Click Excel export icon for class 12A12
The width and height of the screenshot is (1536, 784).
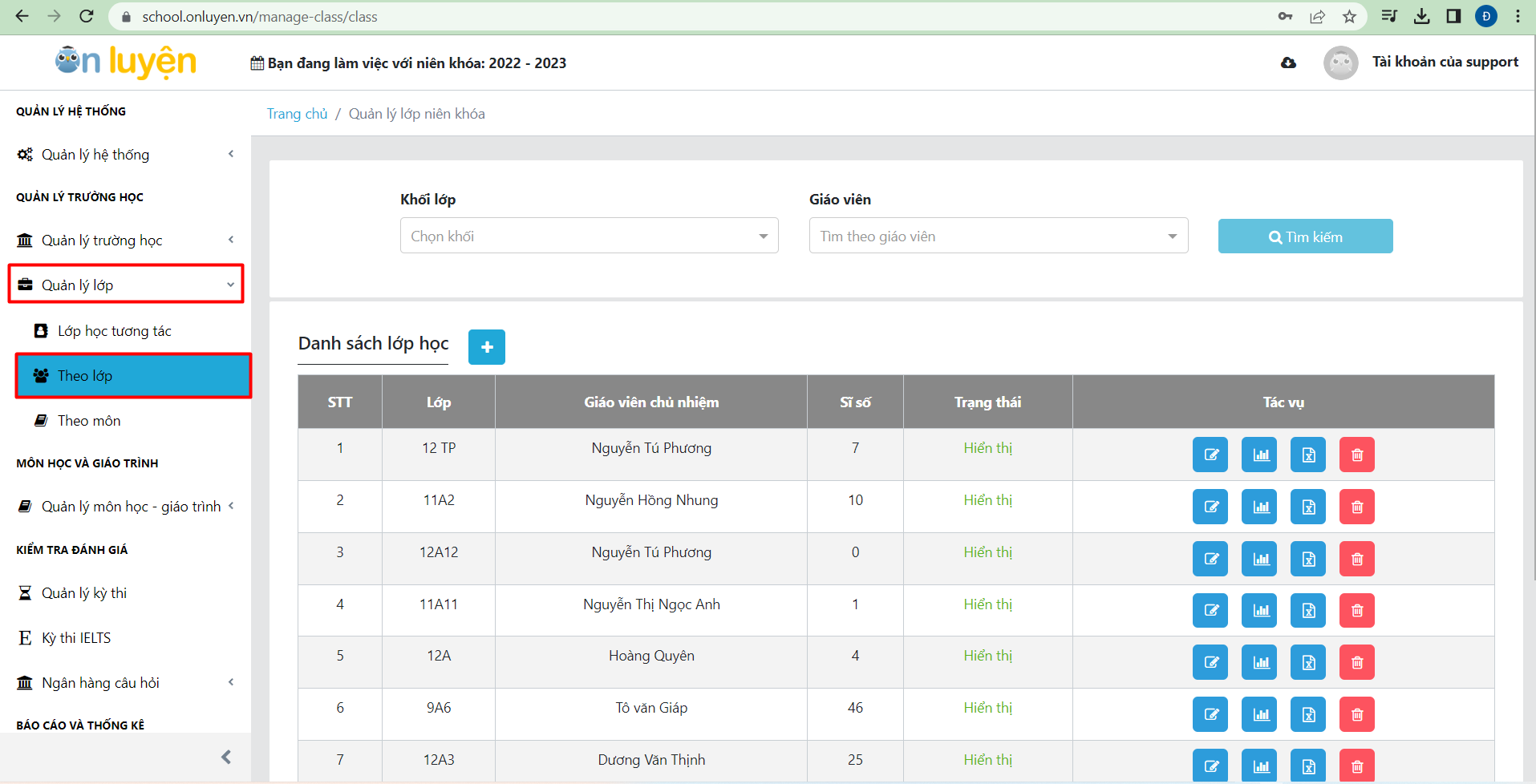(x=1308, y=559)
